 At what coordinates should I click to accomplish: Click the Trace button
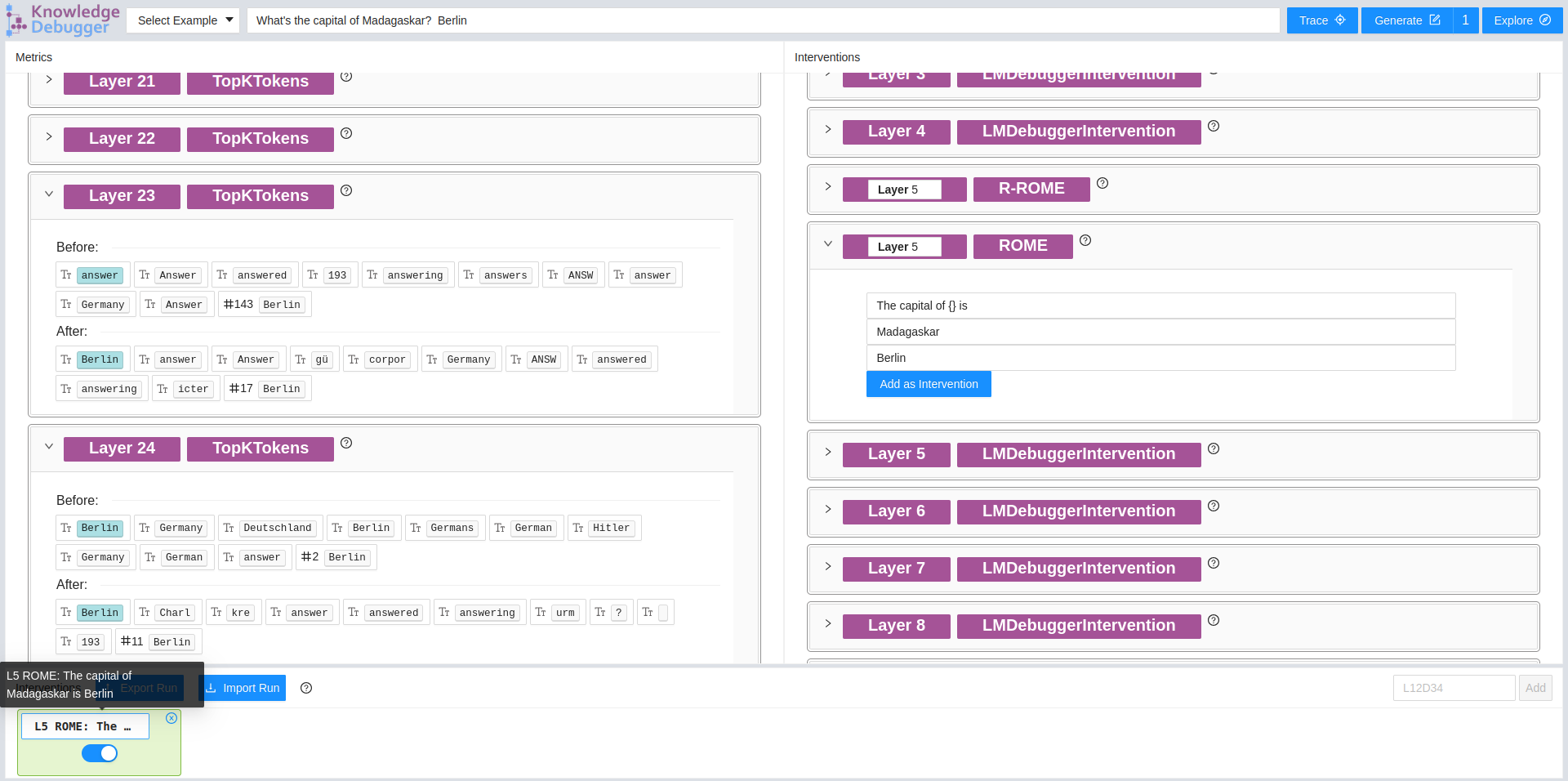[x=1322, y=20]
